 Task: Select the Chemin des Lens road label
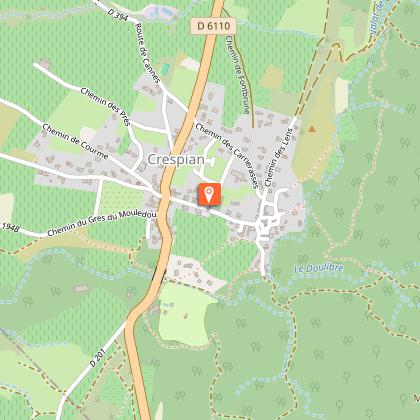pyautogui.click(x=278, y=157)
